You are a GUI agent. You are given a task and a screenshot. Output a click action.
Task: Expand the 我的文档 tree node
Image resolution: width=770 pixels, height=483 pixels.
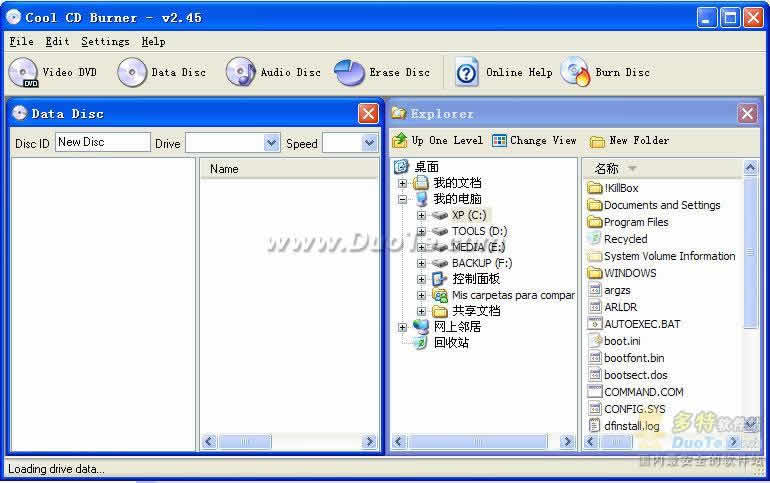coord(402,183)
